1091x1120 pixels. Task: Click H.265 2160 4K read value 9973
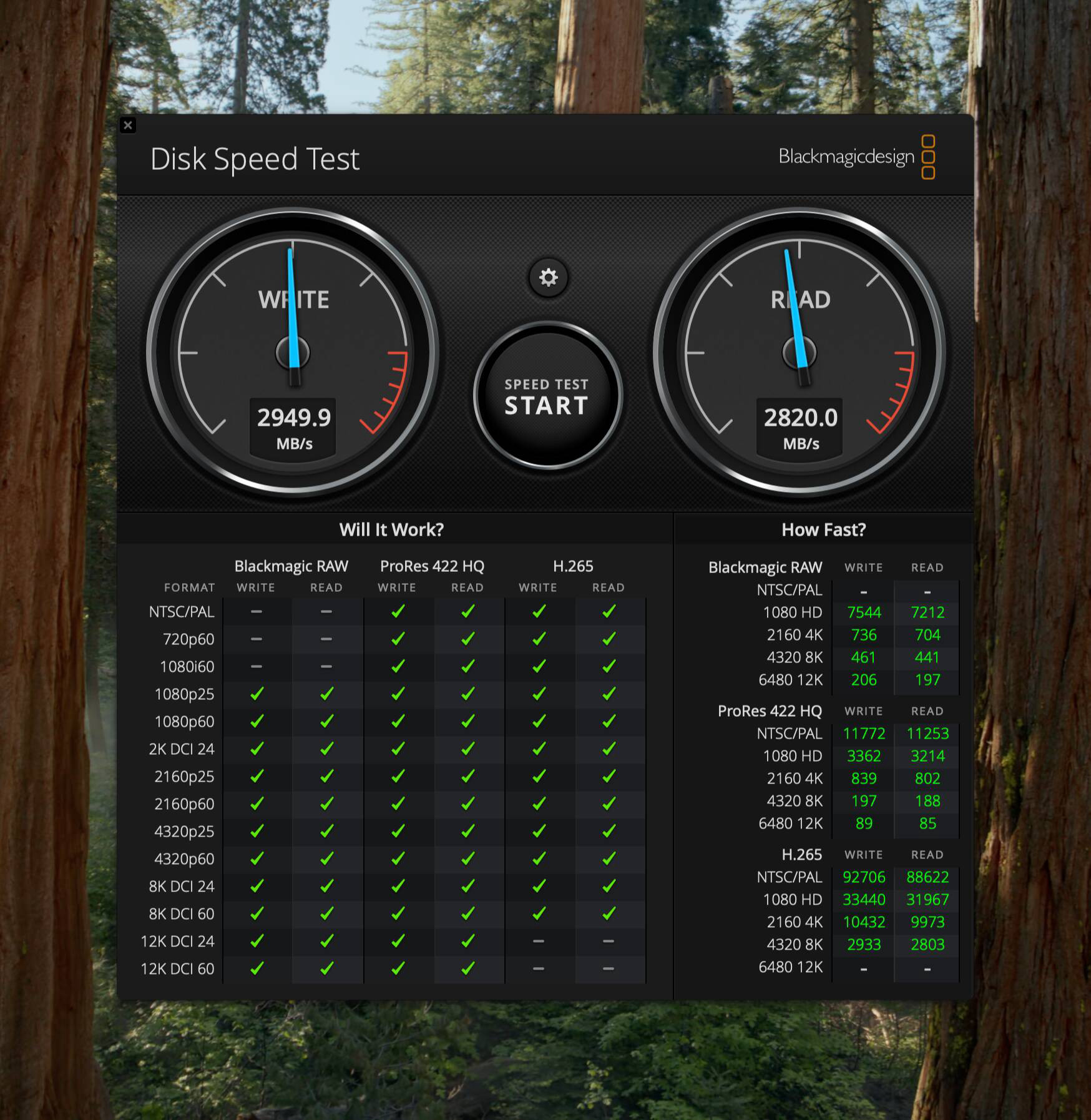pyautogui.click(x=927, y=922)
